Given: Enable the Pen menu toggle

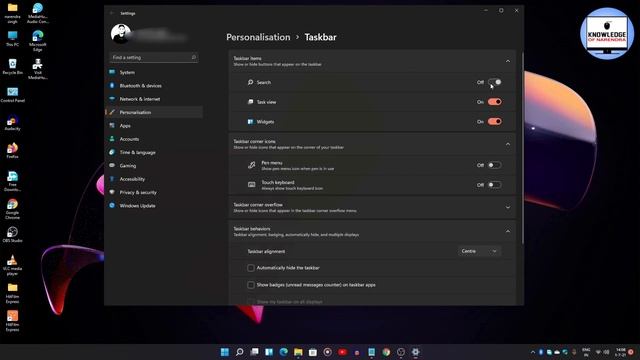Looking at the screenshot, I should [x=495, y=165].
